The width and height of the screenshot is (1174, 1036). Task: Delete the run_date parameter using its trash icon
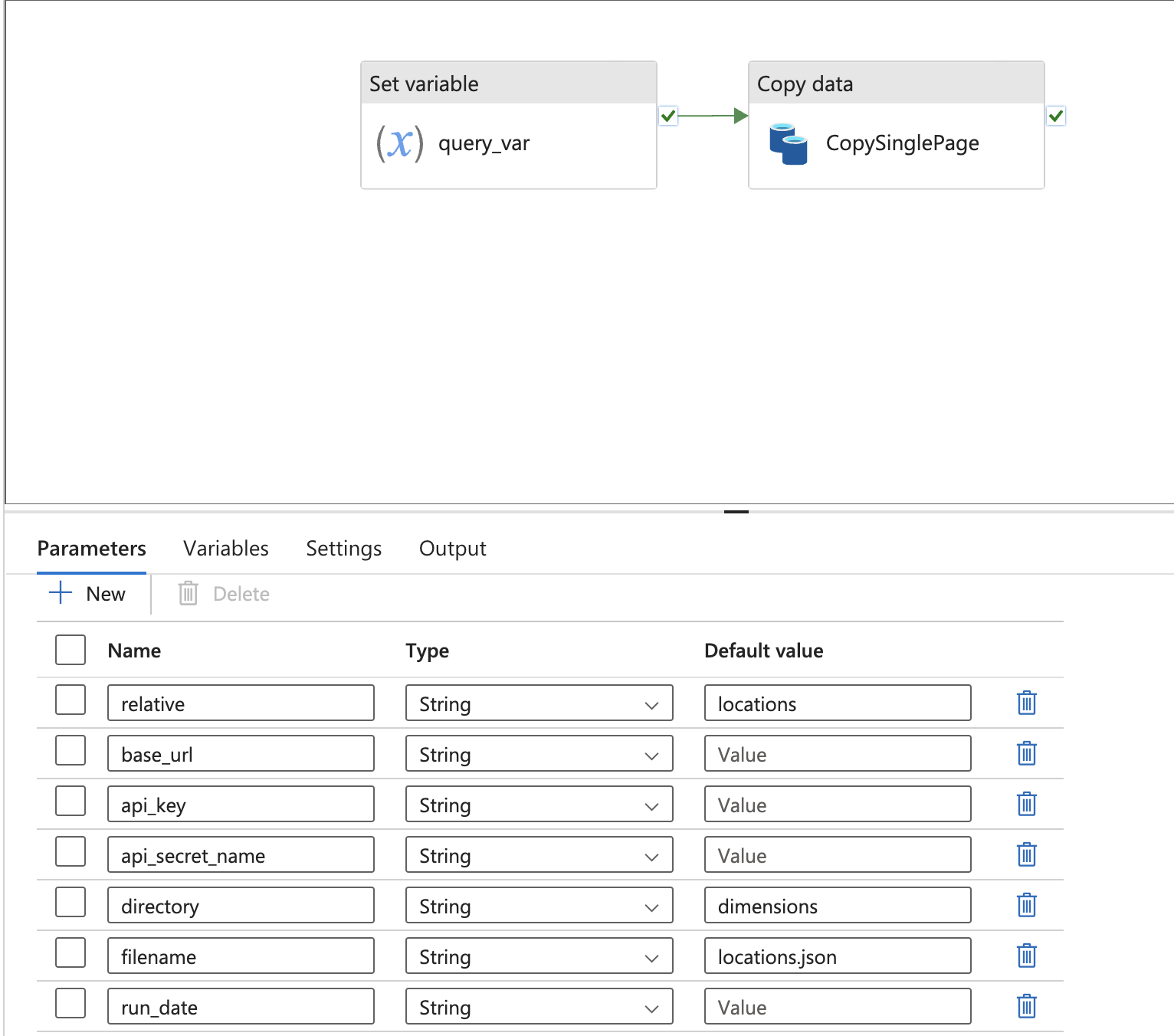[1026, 1006]
